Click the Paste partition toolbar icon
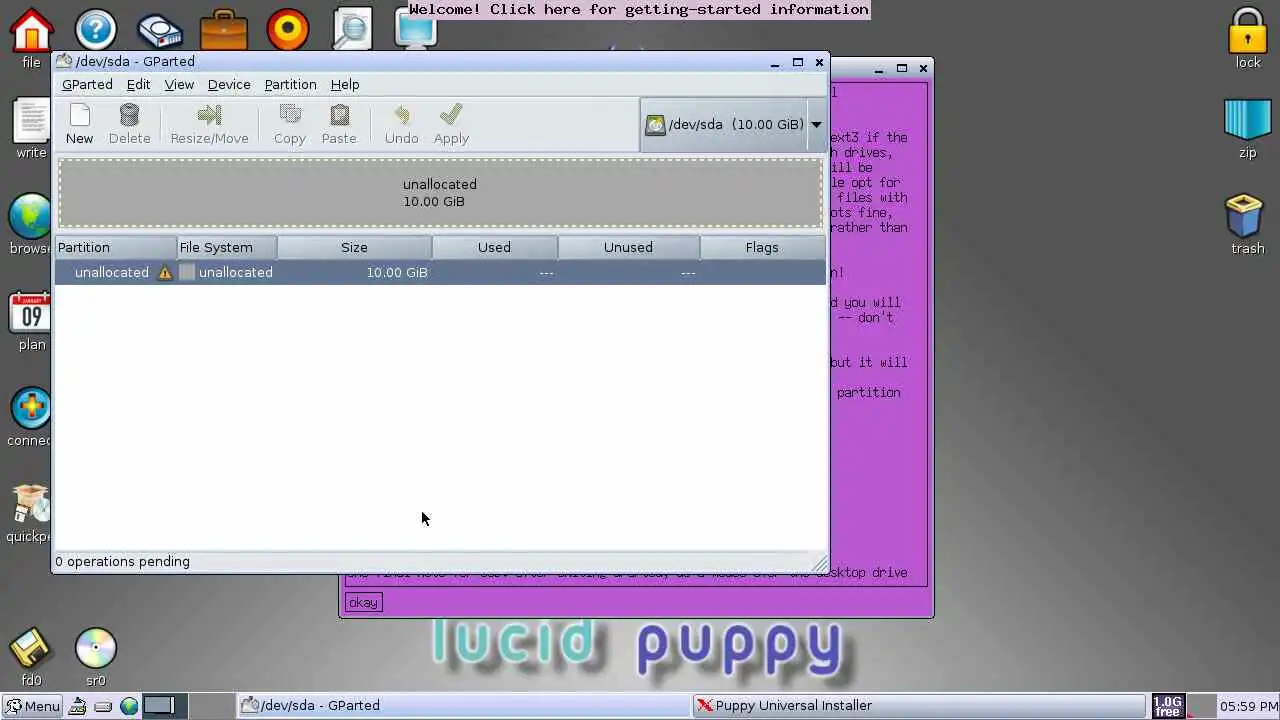The image size is (1280, 720). coord(339,116)
